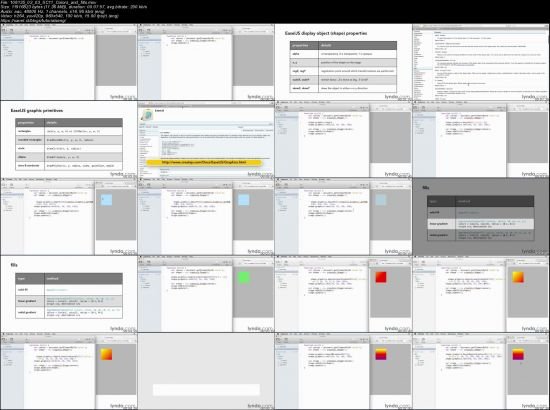Click 'linear gradient' row in the white fills slide
This screenshot has height=410, width=550.
point(69,301)
